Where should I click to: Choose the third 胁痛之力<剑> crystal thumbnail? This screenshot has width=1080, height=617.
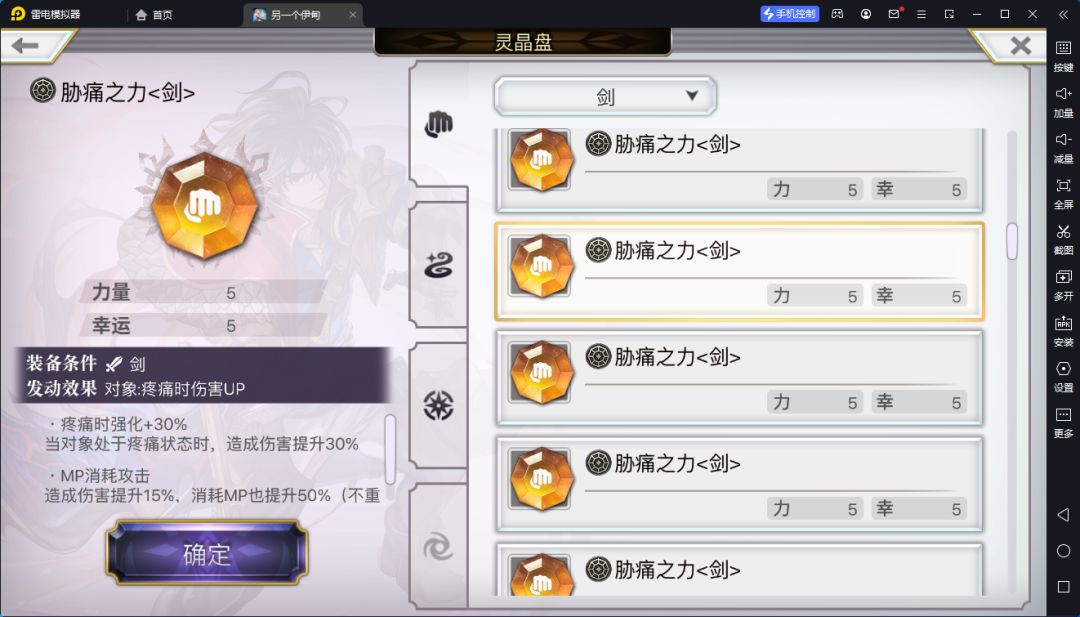coord(541,373)
